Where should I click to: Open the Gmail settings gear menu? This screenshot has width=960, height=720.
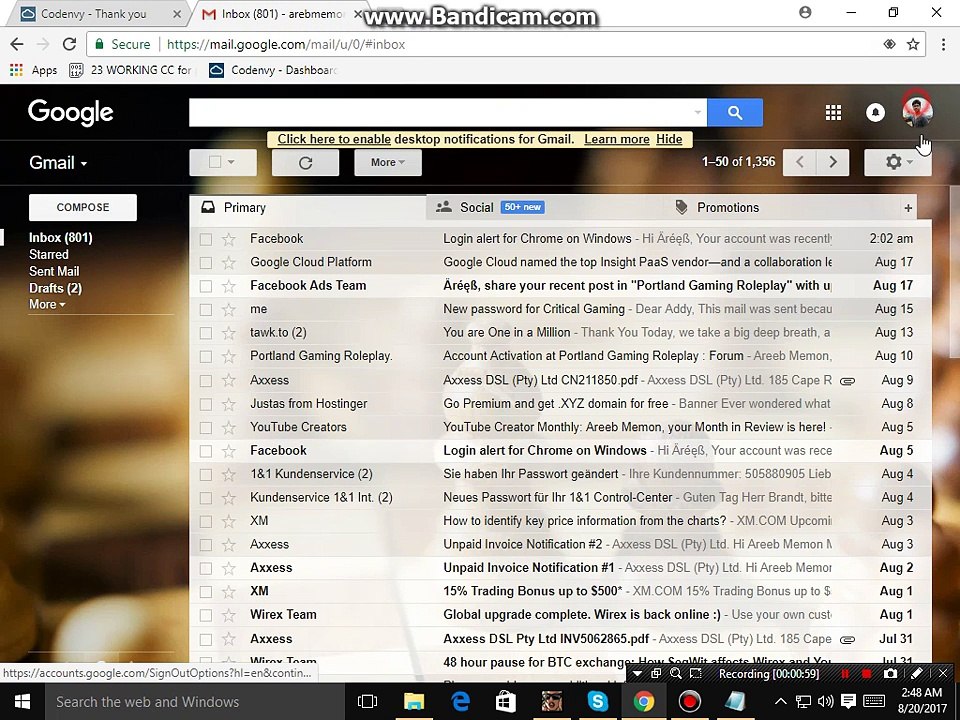point(898,162)
